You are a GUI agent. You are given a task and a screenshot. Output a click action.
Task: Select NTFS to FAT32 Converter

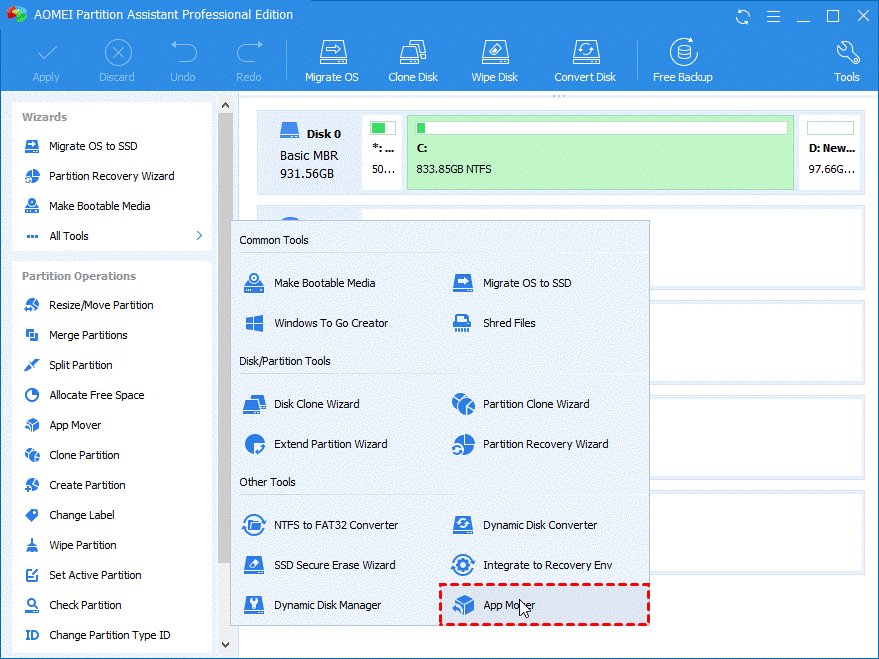coord(335,525)
